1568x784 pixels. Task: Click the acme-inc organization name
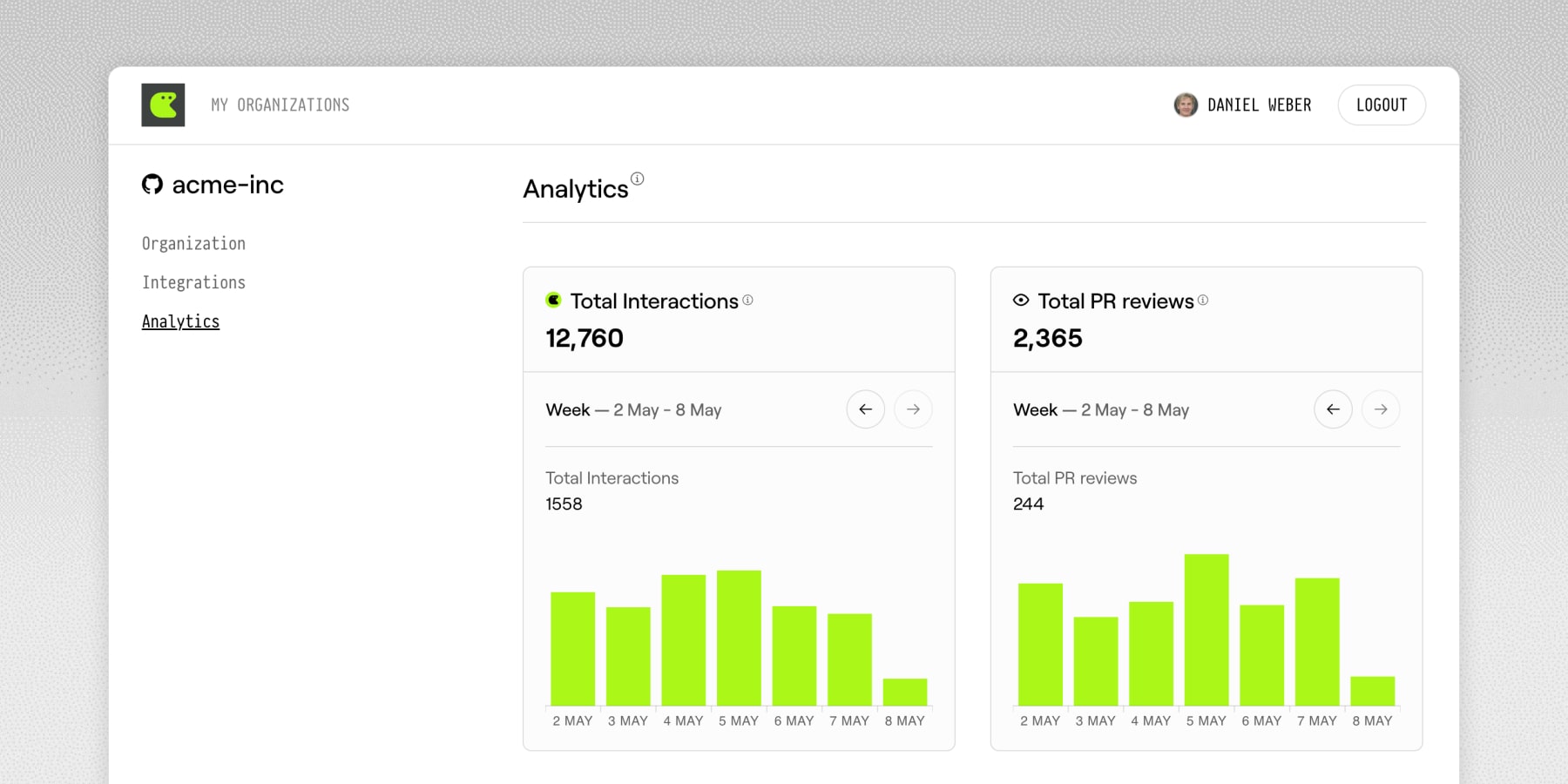click(227, 185)
